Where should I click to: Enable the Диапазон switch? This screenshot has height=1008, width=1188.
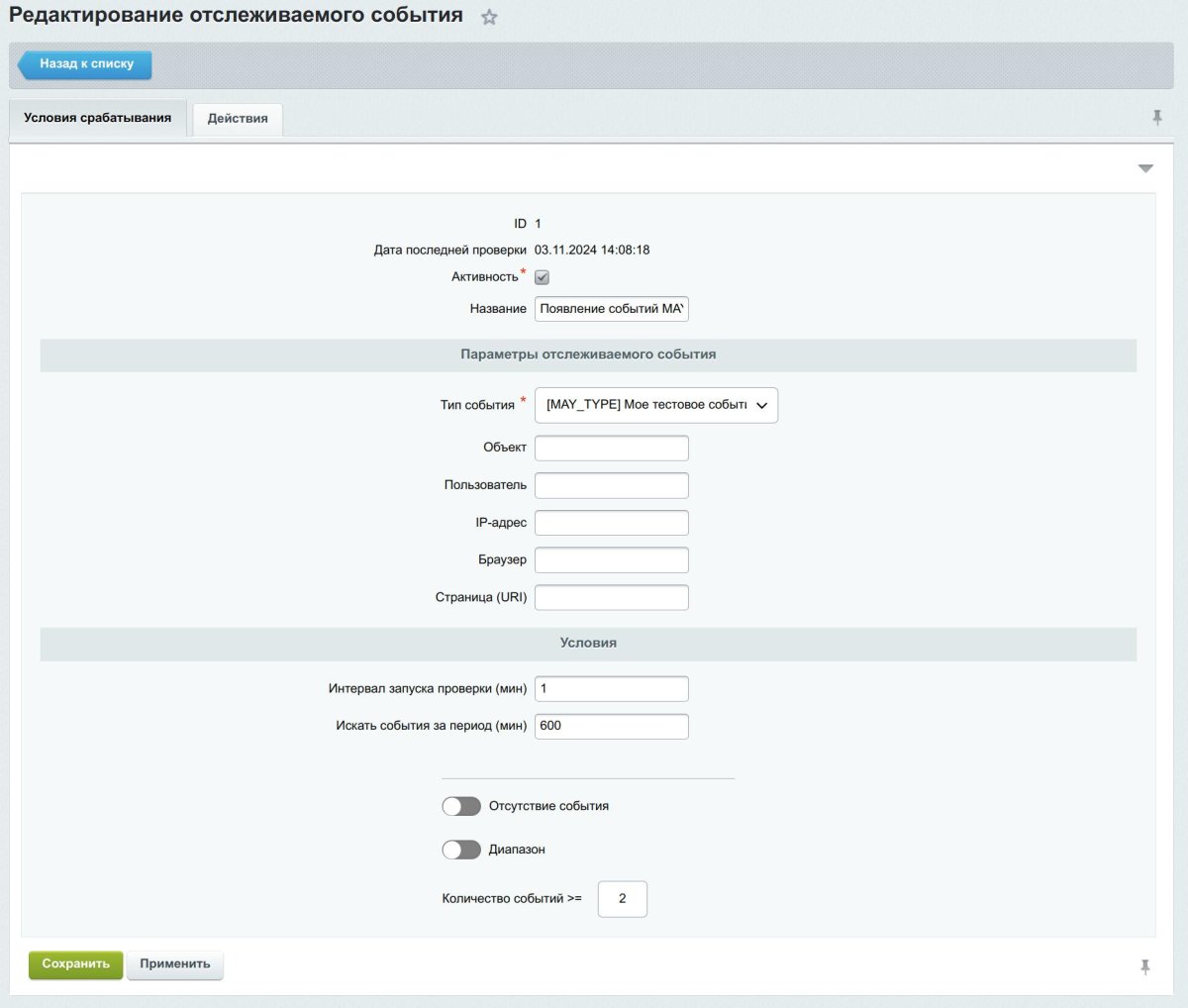coord(460,849)
